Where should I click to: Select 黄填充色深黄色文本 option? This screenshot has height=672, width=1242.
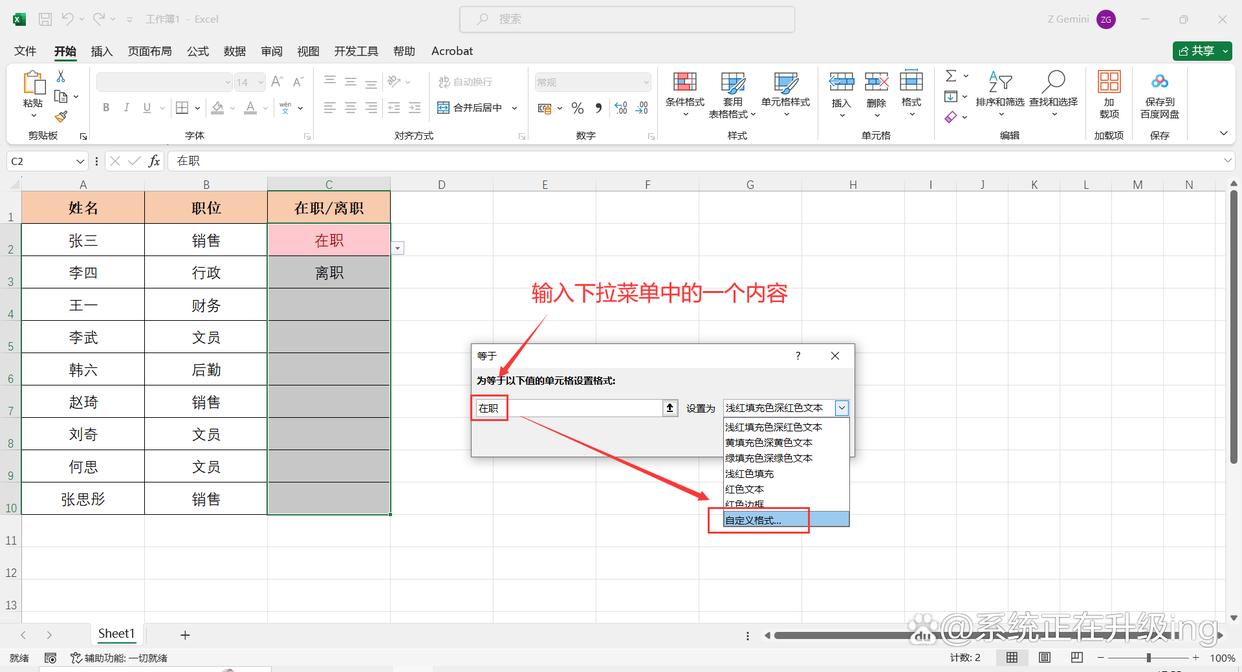point(786,442)
